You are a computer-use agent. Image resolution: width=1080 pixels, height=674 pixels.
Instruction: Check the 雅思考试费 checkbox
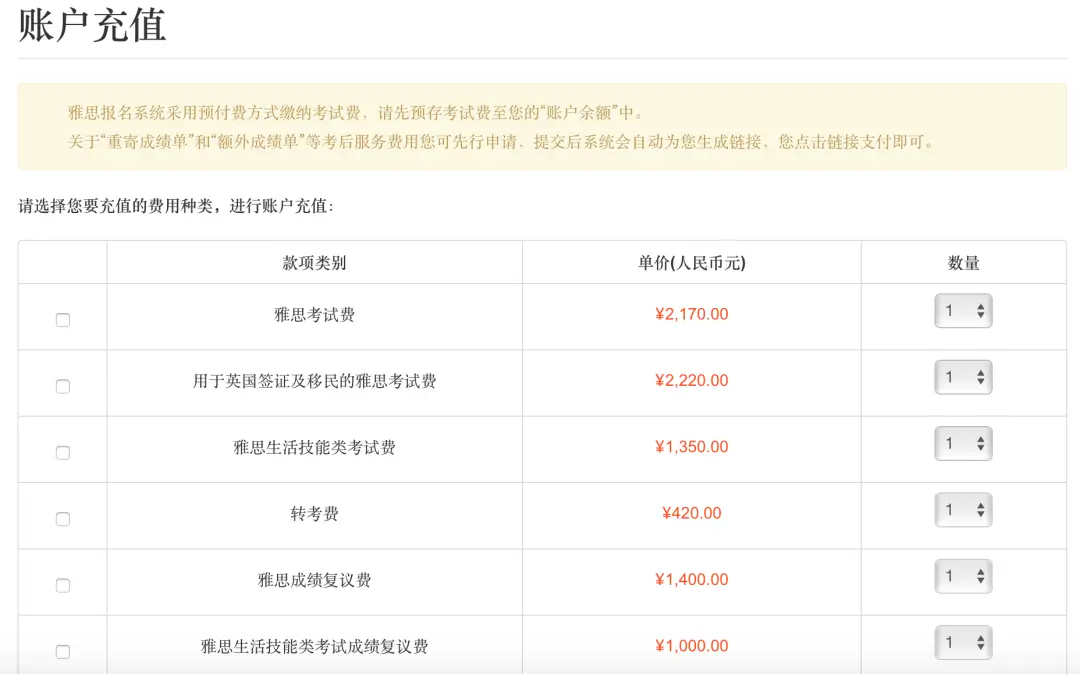pyautogui.click(x=63, y=320)
